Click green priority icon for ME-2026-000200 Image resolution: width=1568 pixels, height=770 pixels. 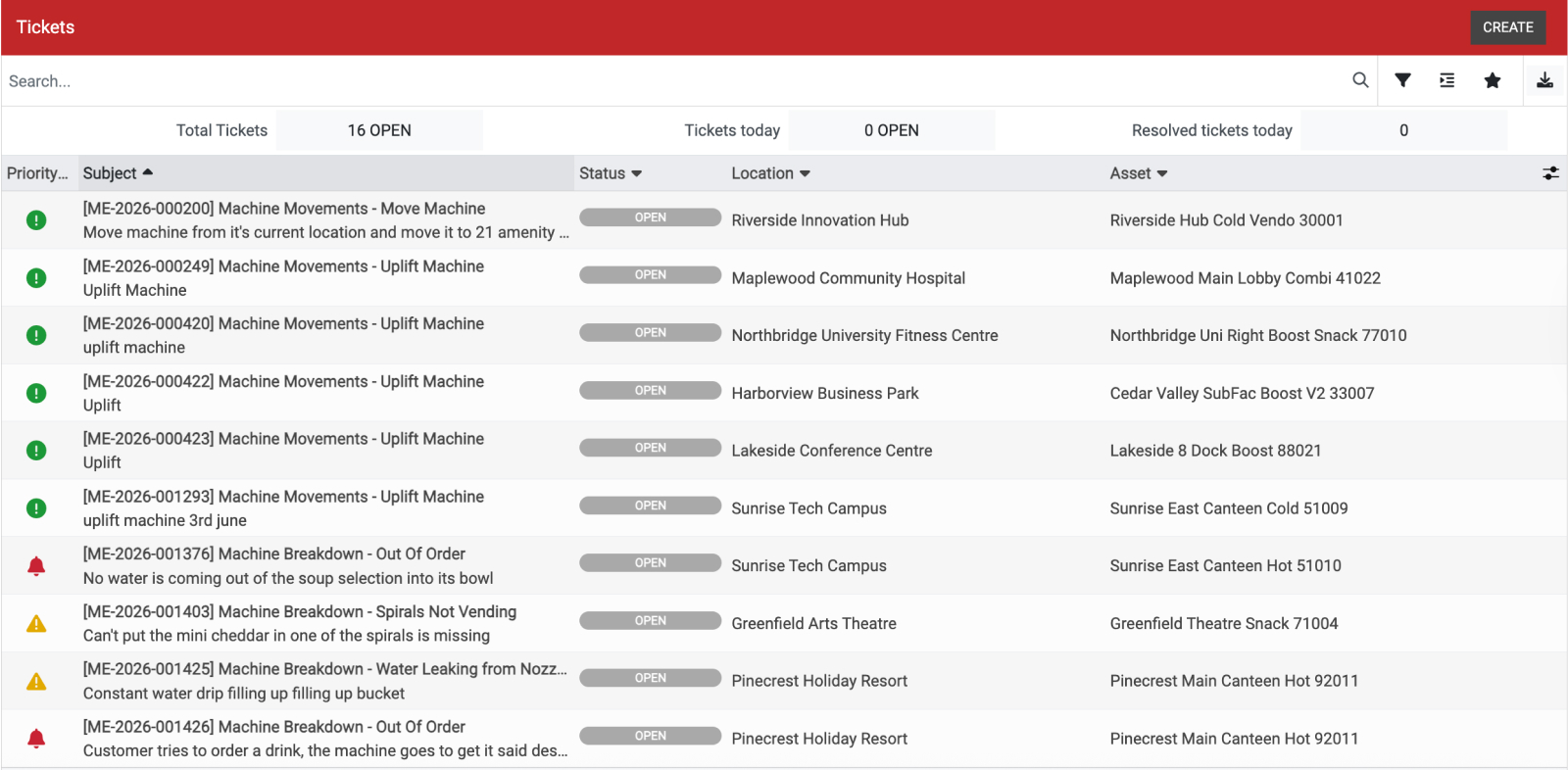click(36, 220)
